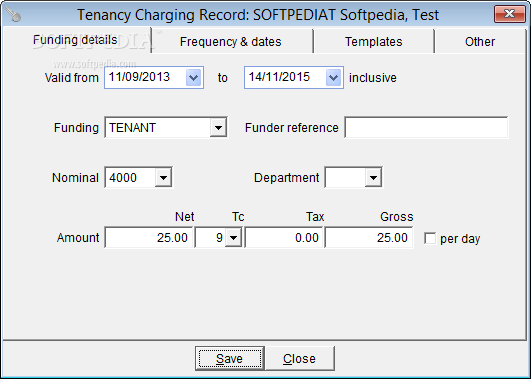Enable the per day checkbox
The height and width of the screenshot is (379, 531).
430,238
